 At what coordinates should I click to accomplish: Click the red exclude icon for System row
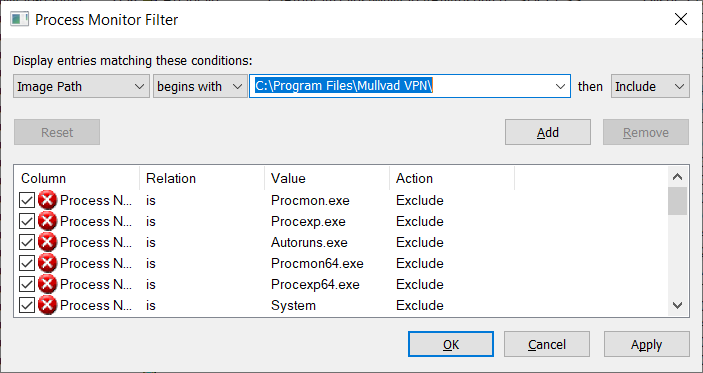47,305
